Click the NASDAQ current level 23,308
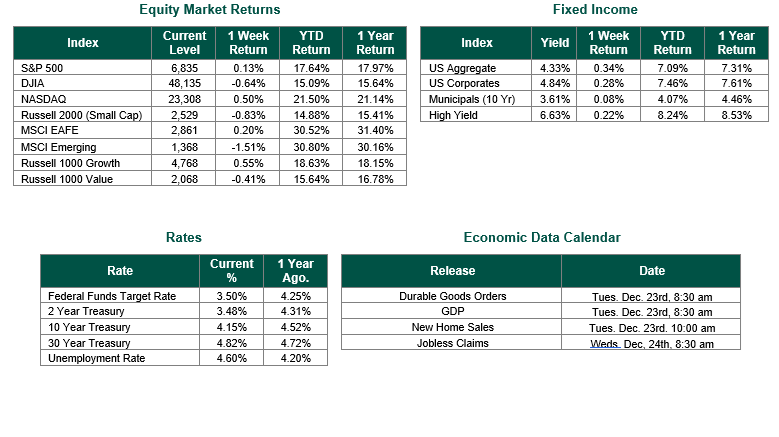The image size is (779, 437). pos(185,99)
